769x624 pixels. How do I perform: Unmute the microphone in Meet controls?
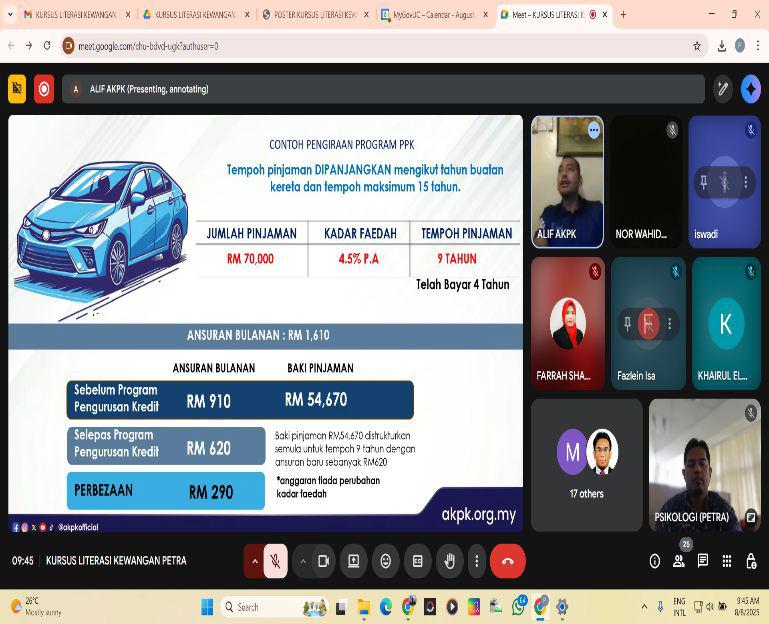click(275, 561)
